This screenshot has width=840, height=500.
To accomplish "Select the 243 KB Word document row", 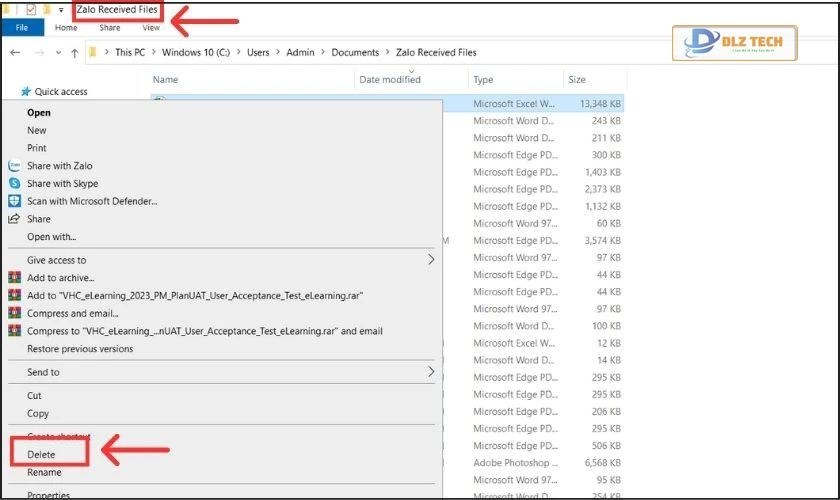I will (x=534, y=121).
